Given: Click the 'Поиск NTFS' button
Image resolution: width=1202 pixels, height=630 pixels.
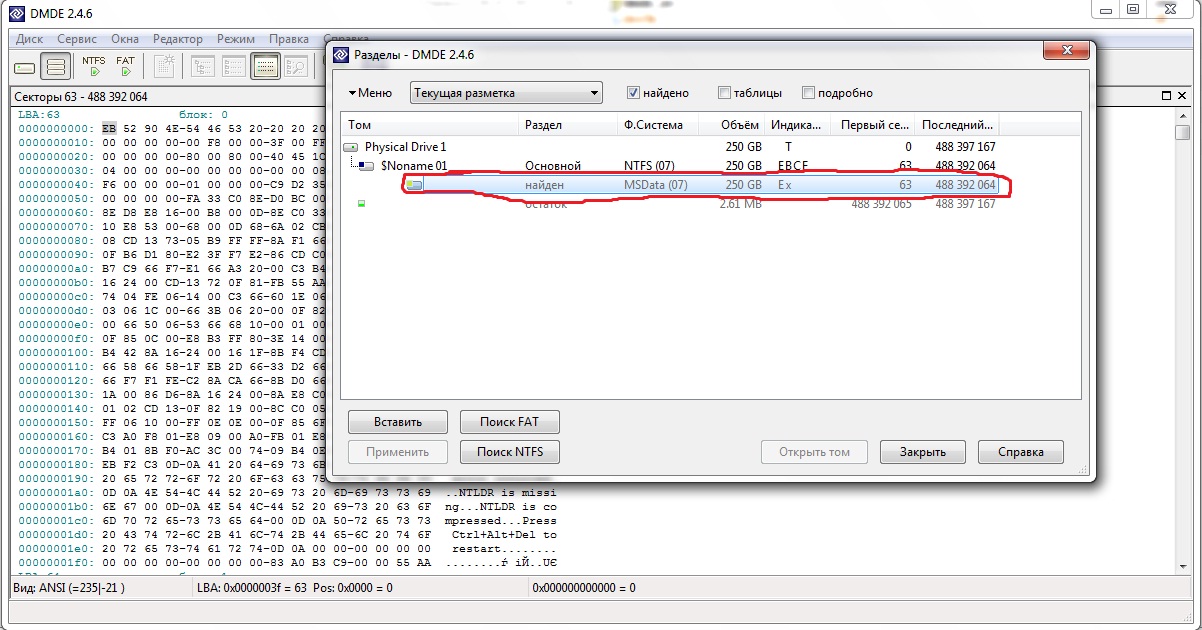Looking at the screenshot, I should tap(509, 452).
